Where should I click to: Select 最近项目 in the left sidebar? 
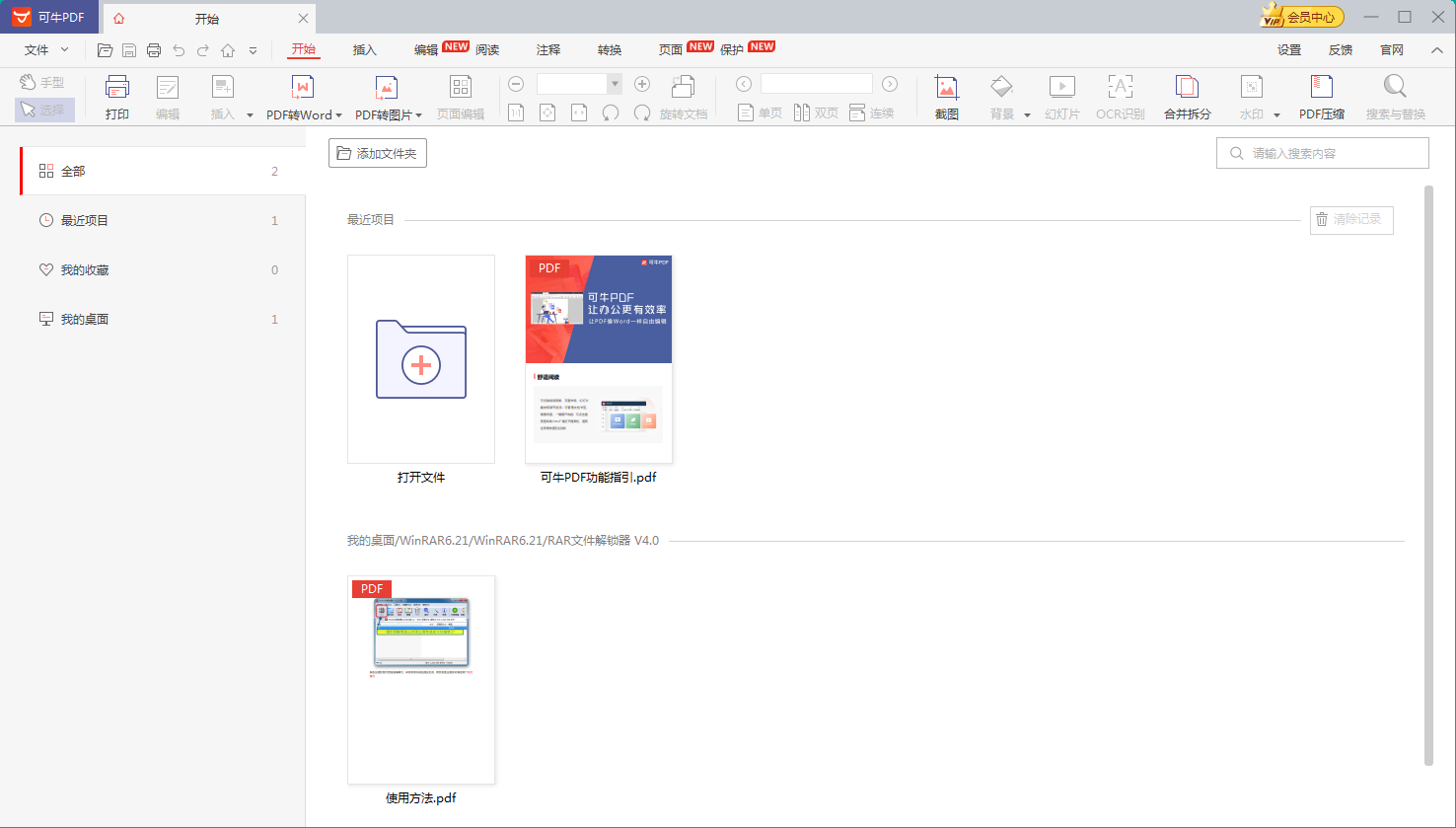coord(85,220)
